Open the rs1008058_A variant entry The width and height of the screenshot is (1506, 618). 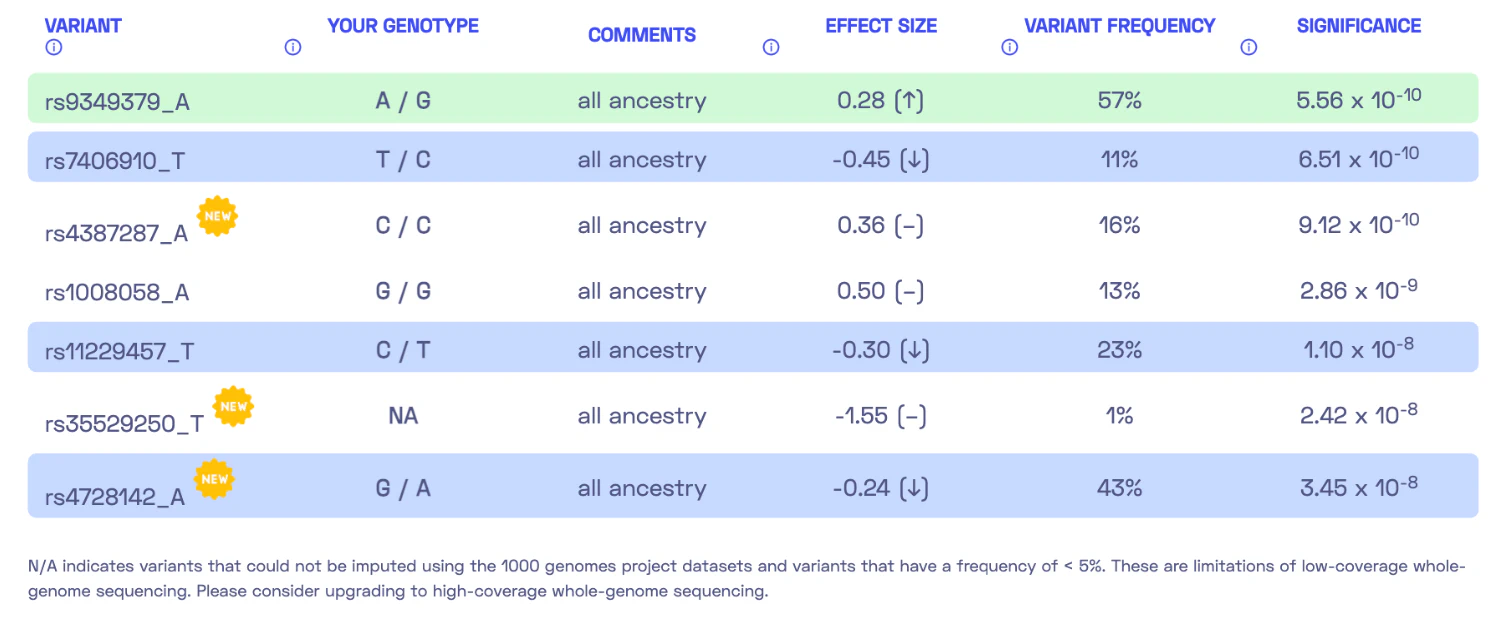[x=116, y=292]
